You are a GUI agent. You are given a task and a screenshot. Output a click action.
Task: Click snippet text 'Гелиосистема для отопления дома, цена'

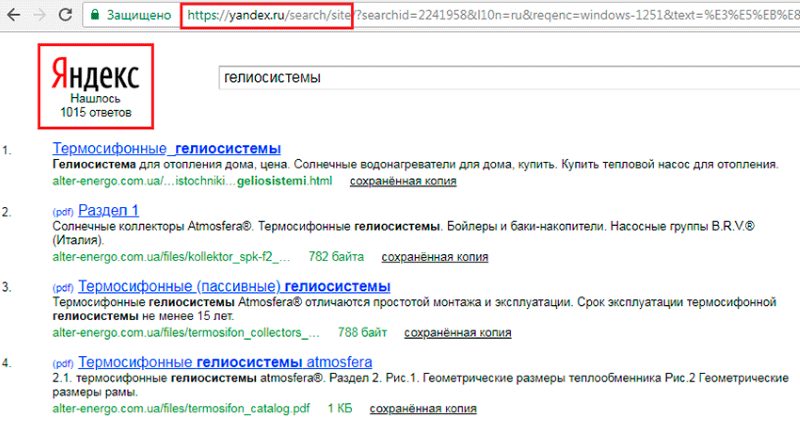pos(170,165)
